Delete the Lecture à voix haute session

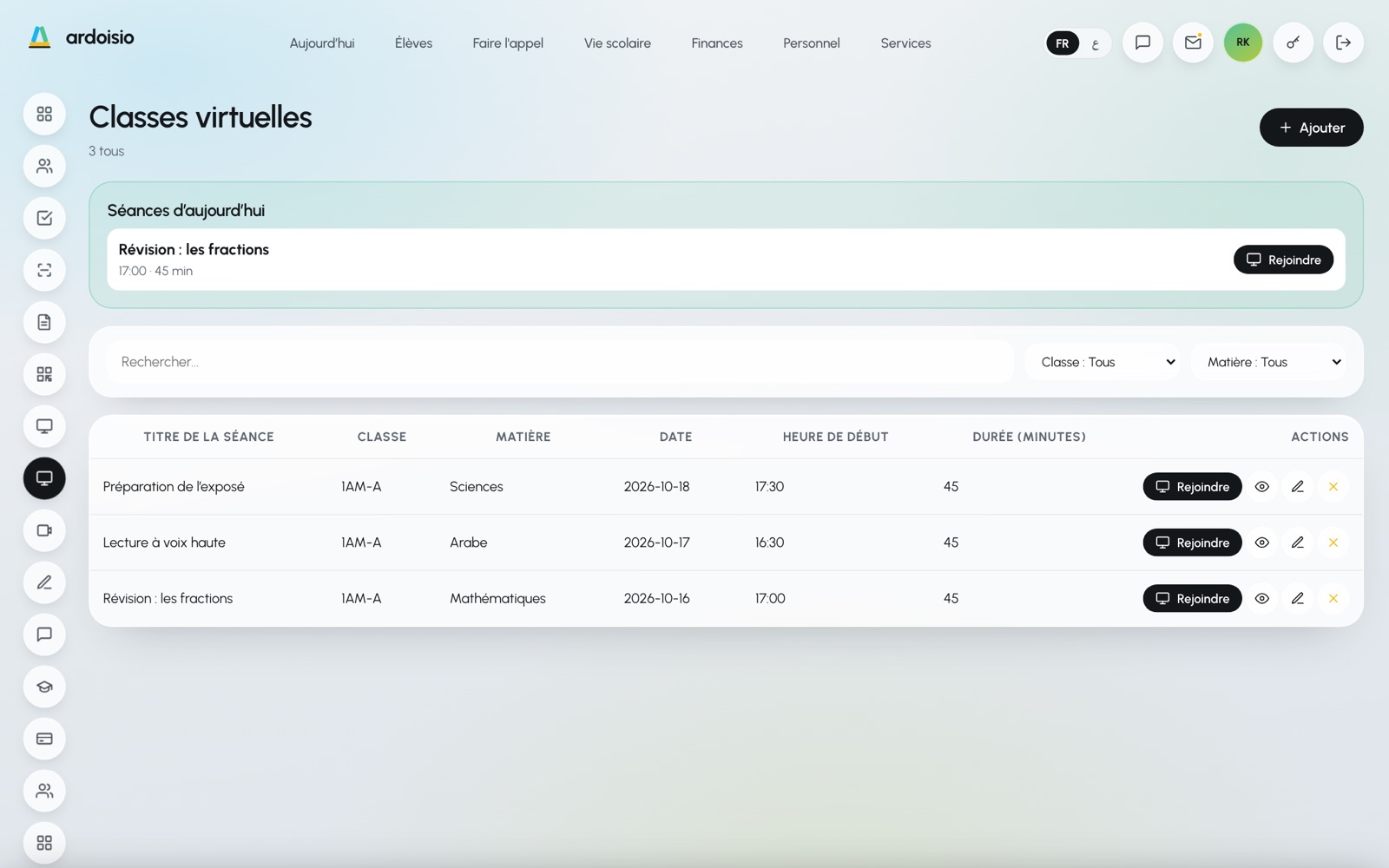(x=1333, y=542)
